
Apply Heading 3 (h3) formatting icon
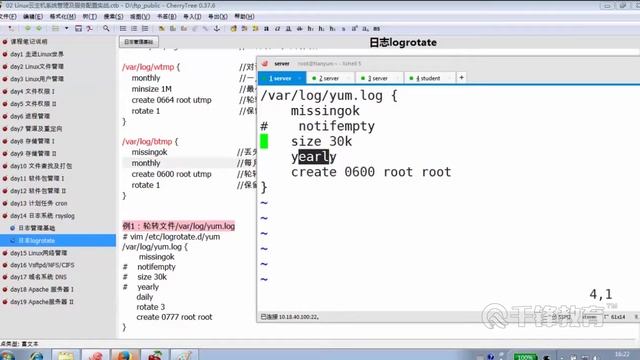coord(333,29)
